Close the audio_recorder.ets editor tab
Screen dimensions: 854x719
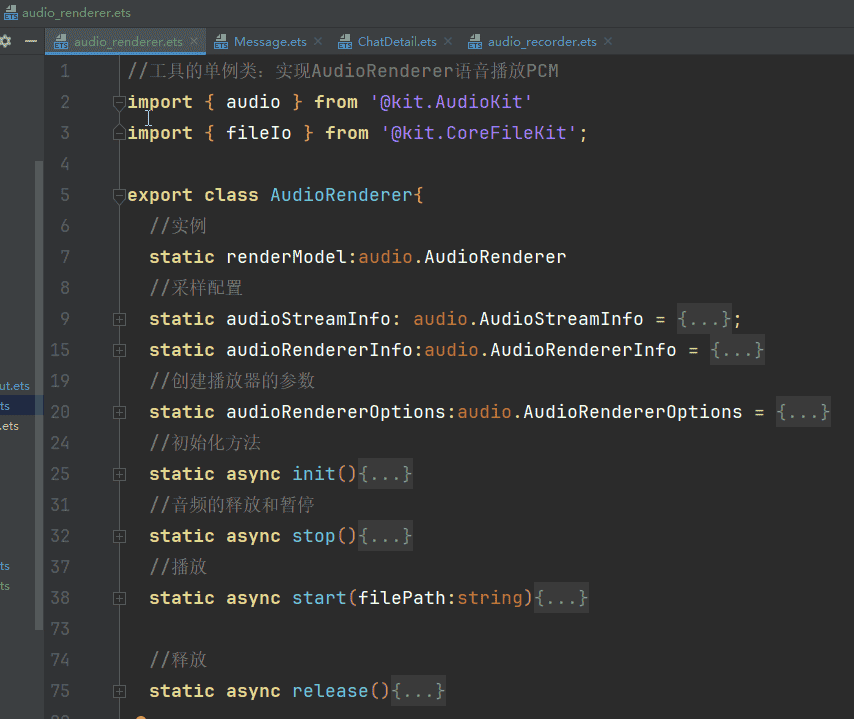pyautogui.click(x=607, y=41)
